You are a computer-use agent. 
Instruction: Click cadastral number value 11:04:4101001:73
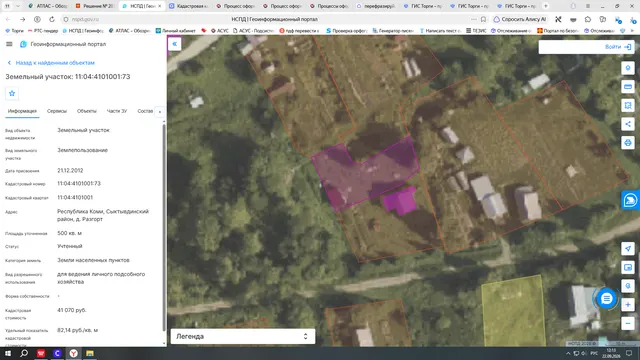[x=79, y=184]
